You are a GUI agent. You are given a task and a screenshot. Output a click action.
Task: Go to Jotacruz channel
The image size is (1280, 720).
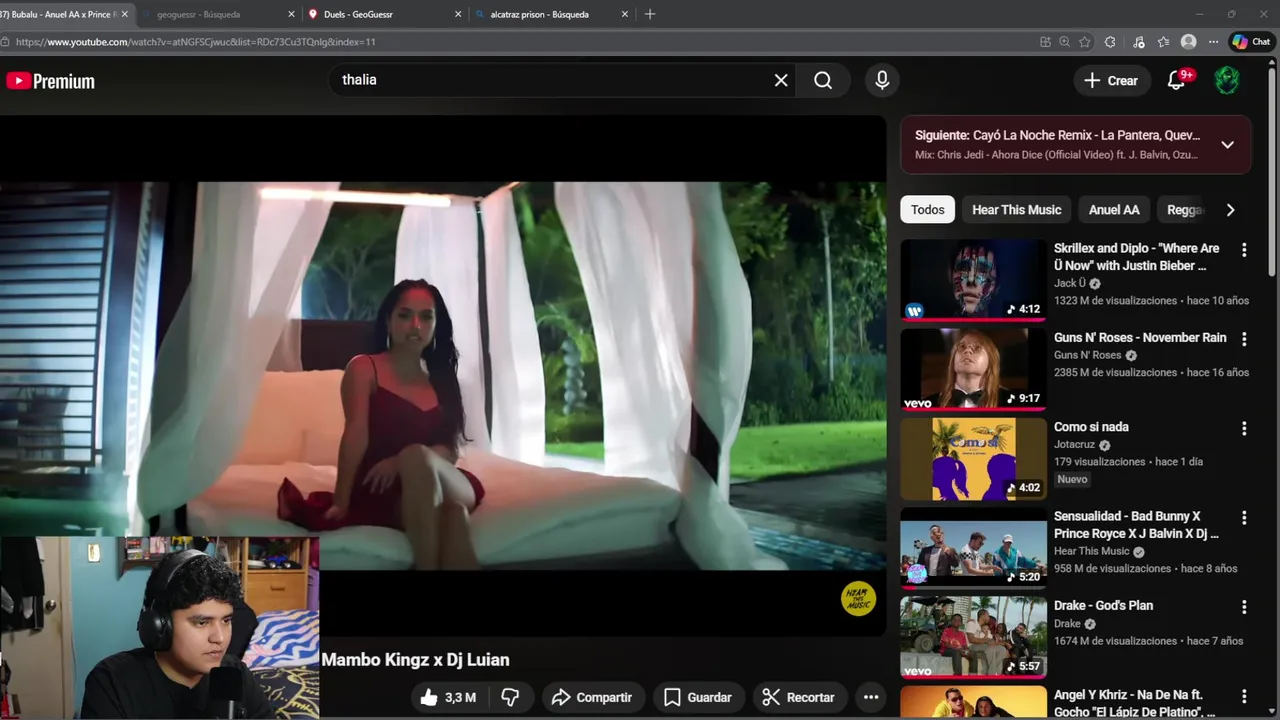[1075, 444]
